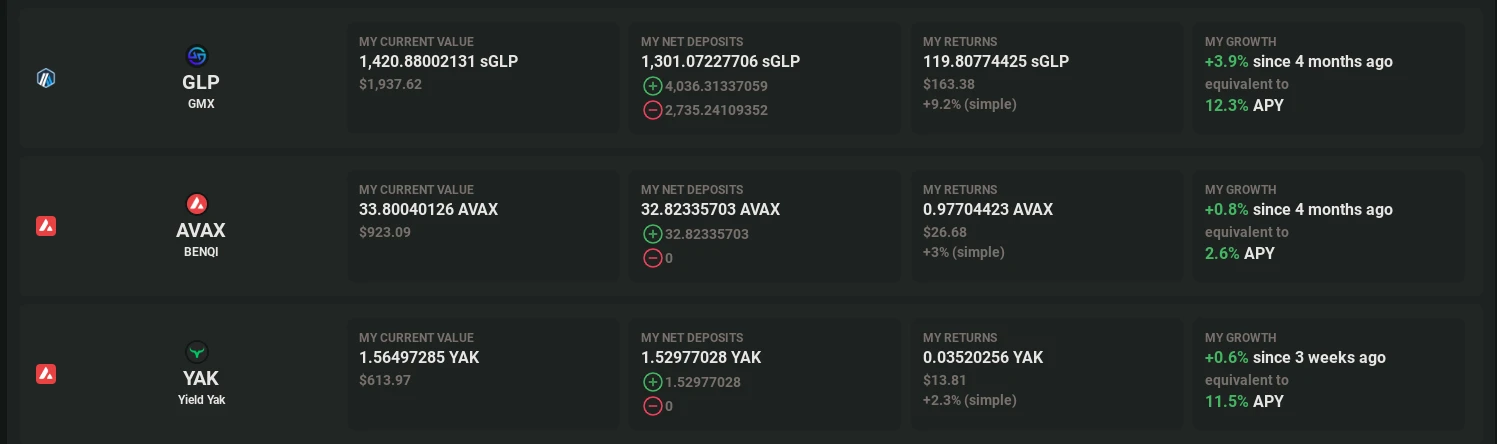Image resolution: width=1497 pixels, height=444 pixels.
Task: Click the red minus icon in AVAX deposits
Action: [652, 258]
